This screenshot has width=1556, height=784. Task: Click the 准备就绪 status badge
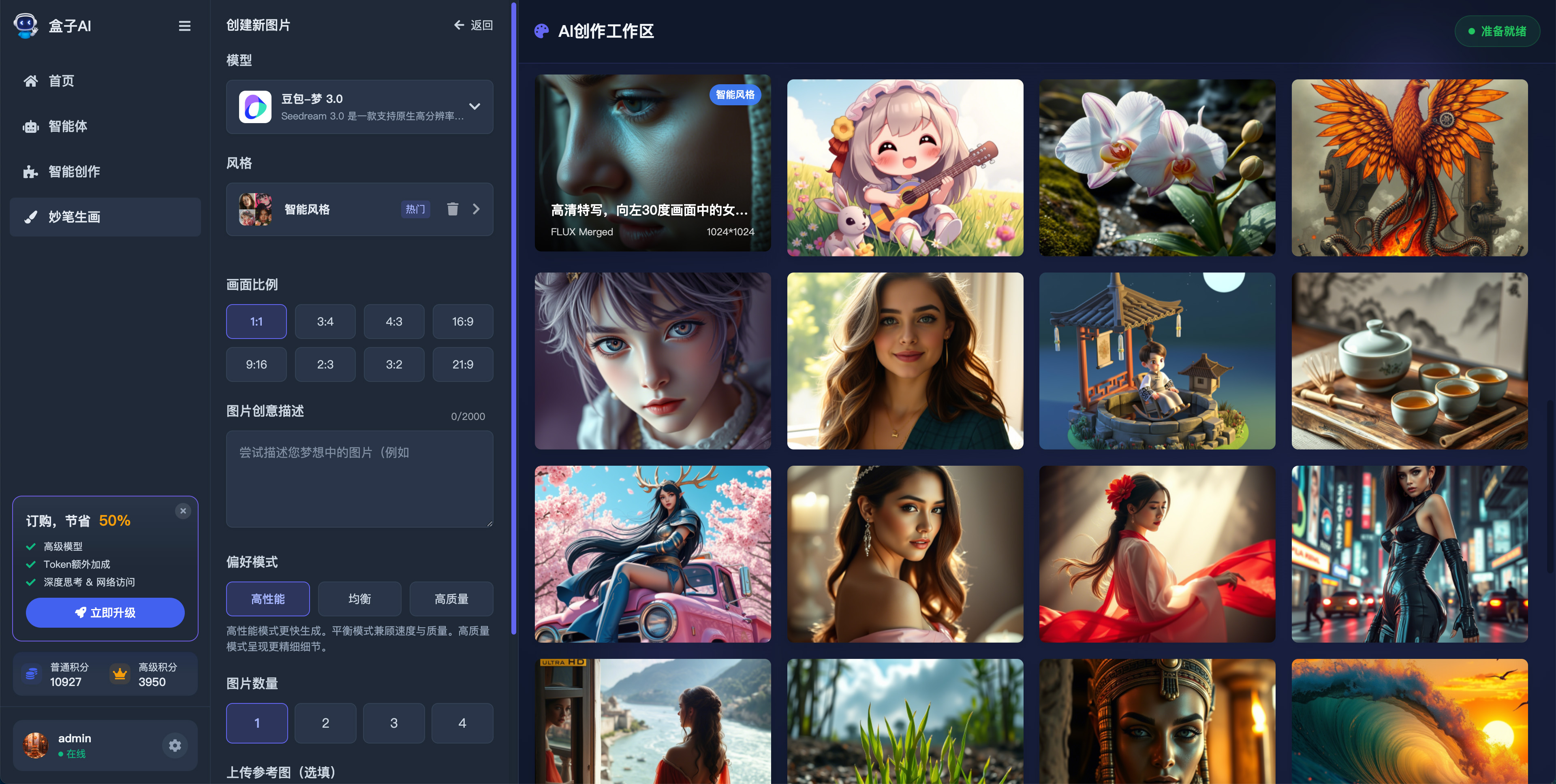tap(1497, 31)
